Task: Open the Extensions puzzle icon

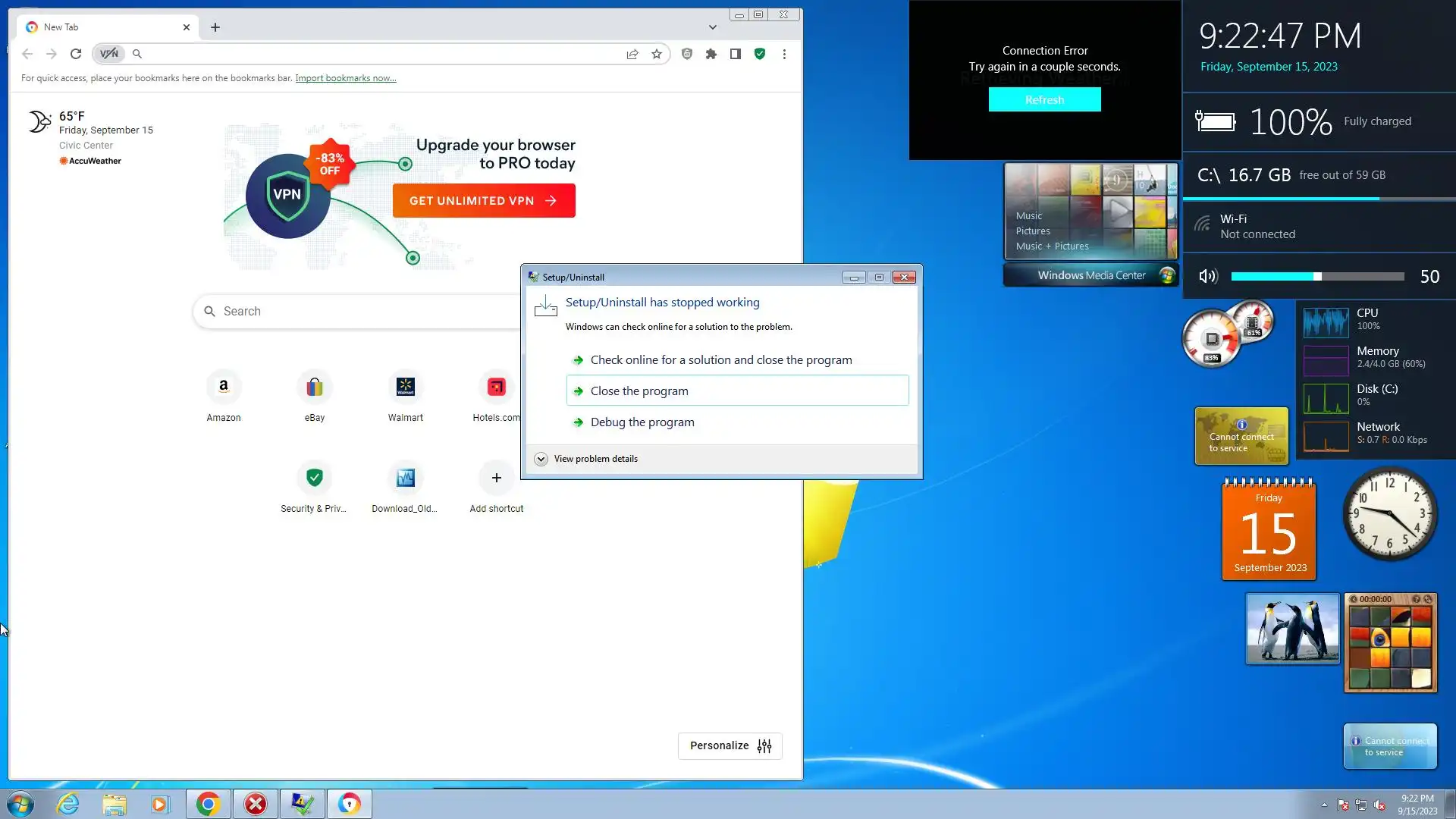Action: [x=711, y=54]
